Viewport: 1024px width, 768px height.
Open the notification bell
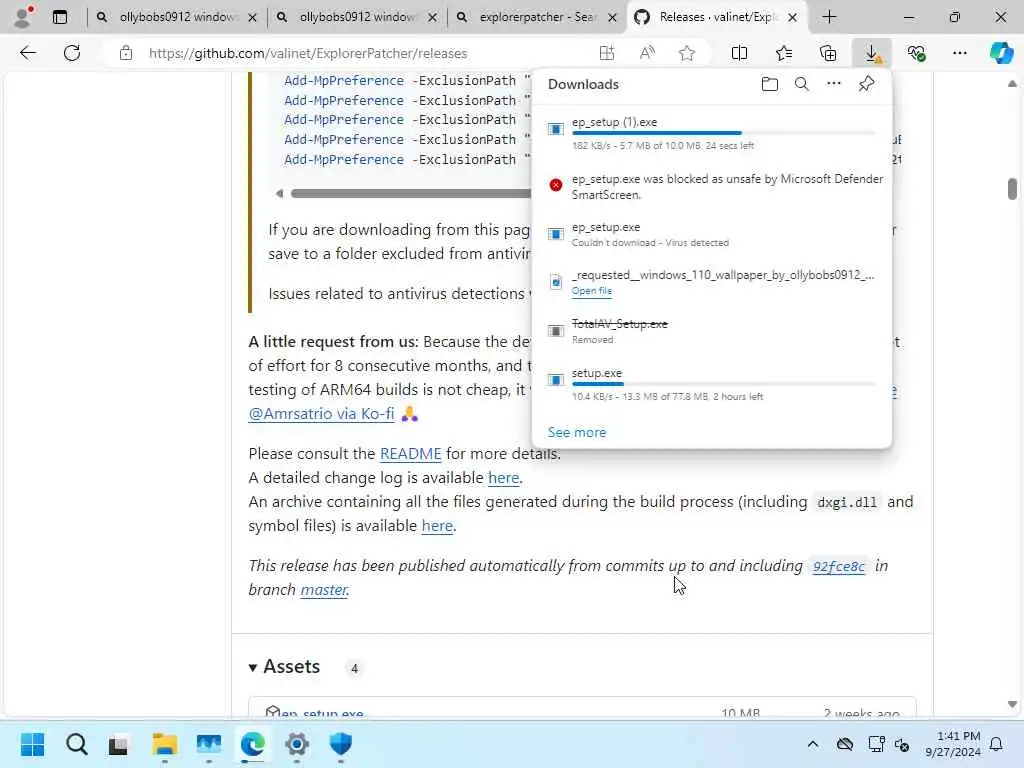coord(996,744)
